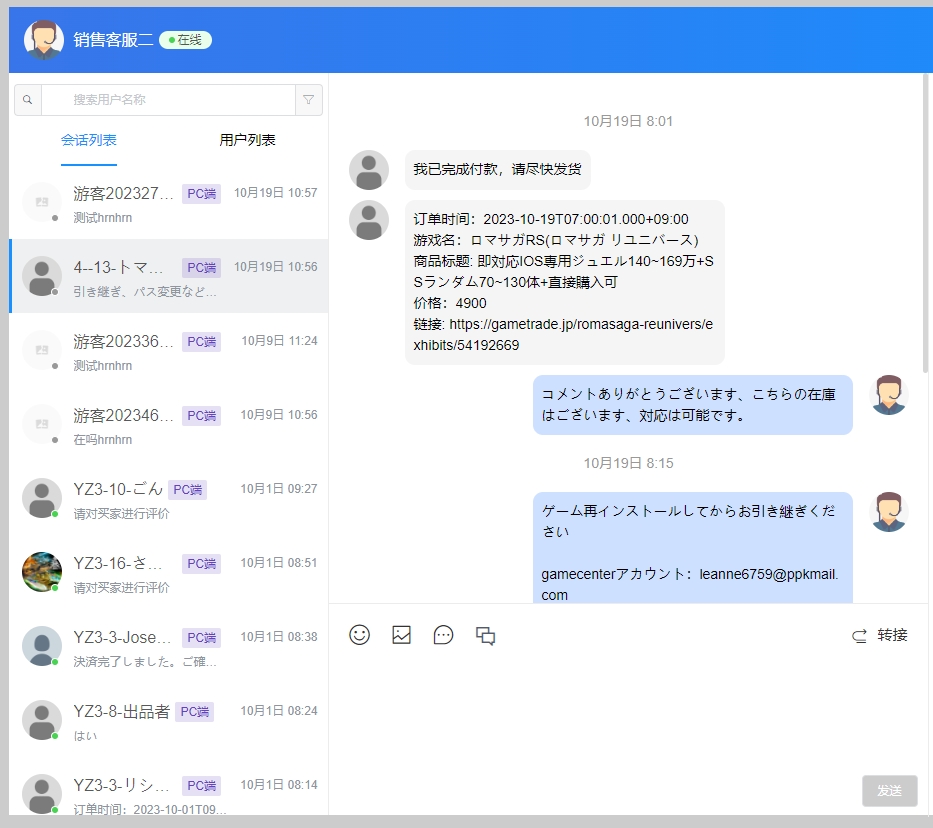This screenshot has height=828, width=933.
Task: Click preview text 请对买家进行评价 under YZ3-10-ごん
Action: pos(121,514)
